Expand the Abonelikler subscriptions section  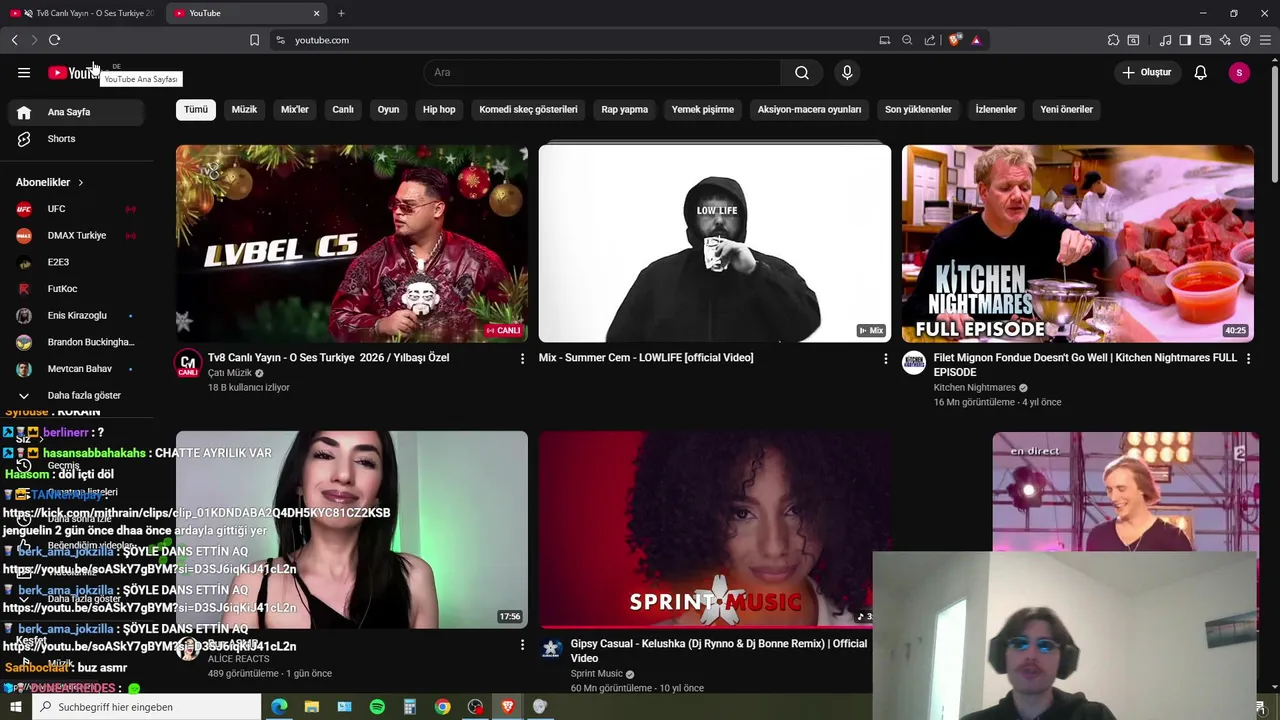(50, 182)
